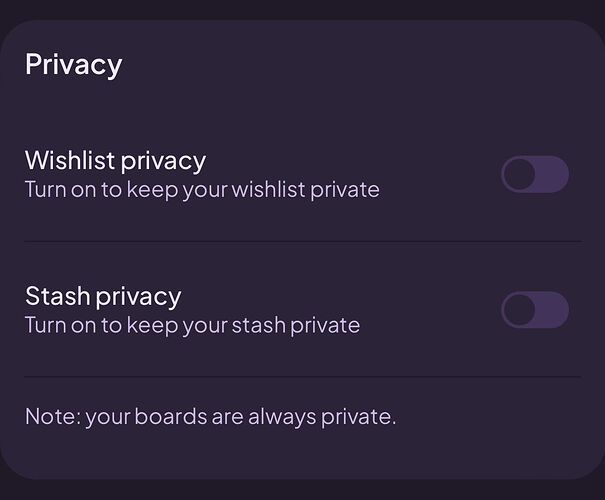Click the right track end of Wishlist toggle
Screen dimensions: 605x500
point(555,175)
